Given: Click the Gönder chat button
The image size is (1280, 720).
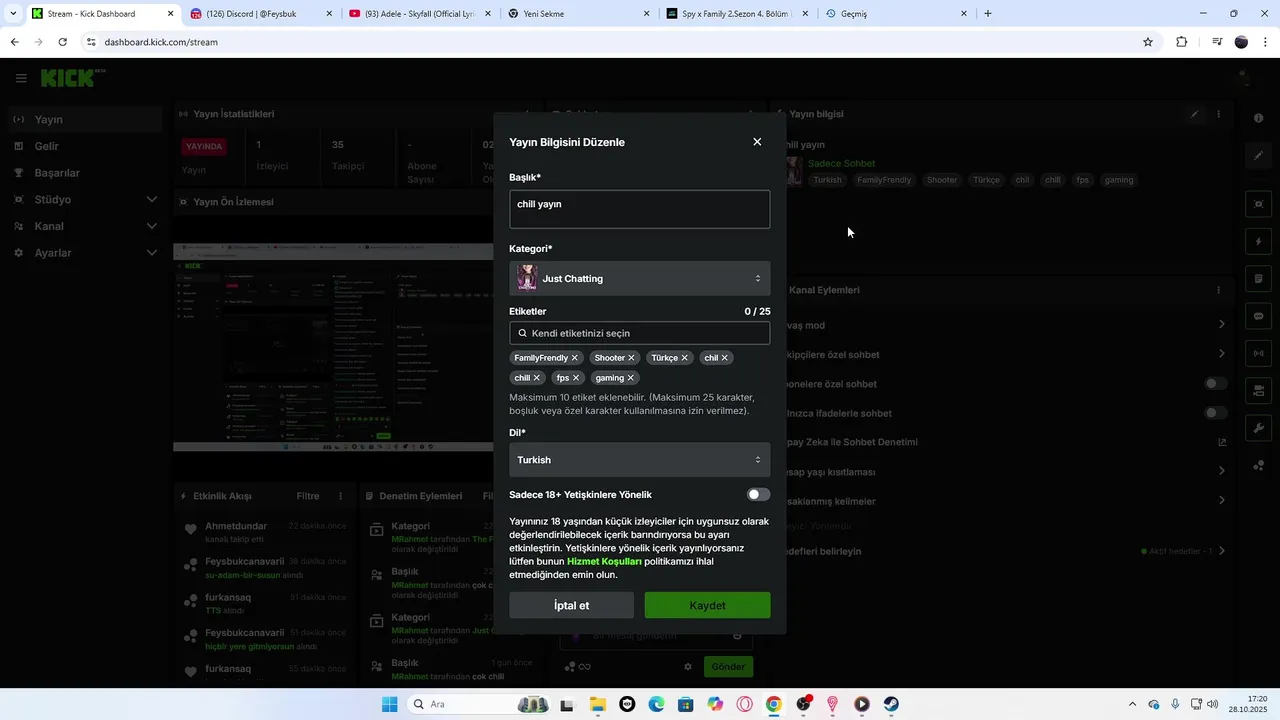Looking at the screenshot, I should tap(728, 667).
